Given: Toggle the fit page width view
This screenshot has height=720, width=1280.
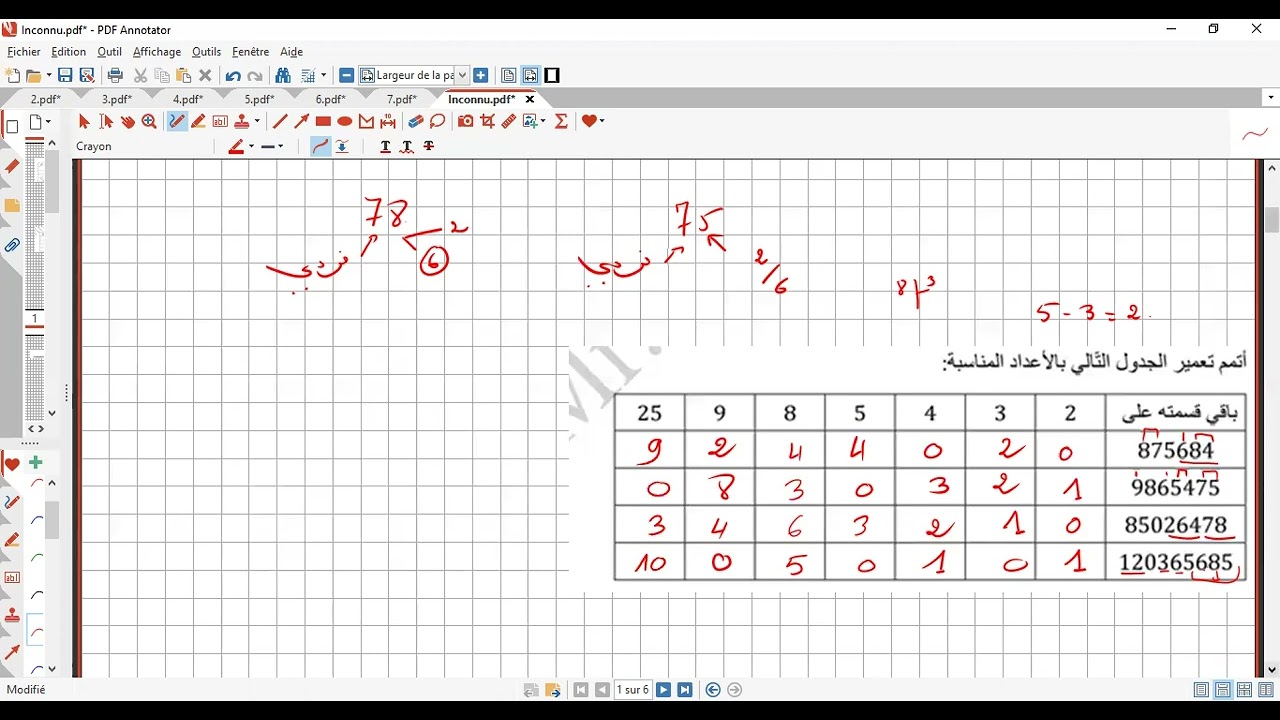Looking at the screenshot, I should pyautogui.click(x=530, y=75).
